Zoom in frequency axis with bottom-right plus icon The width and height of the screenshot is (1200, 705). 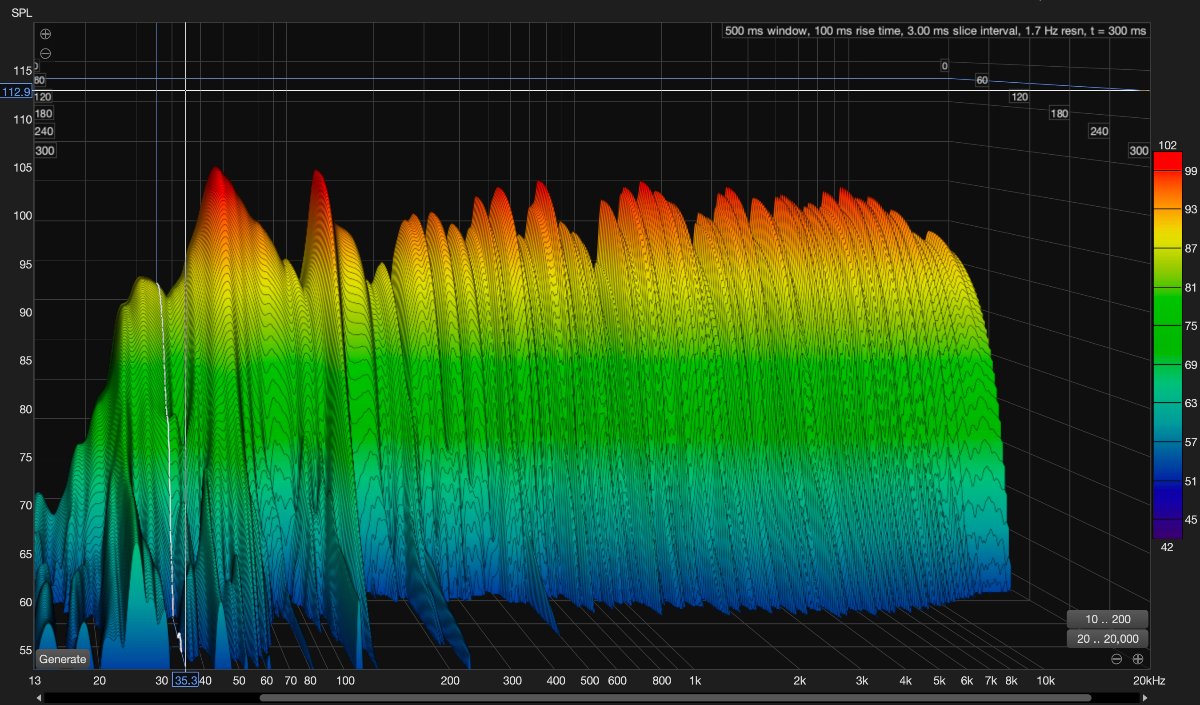point(1138,659)
